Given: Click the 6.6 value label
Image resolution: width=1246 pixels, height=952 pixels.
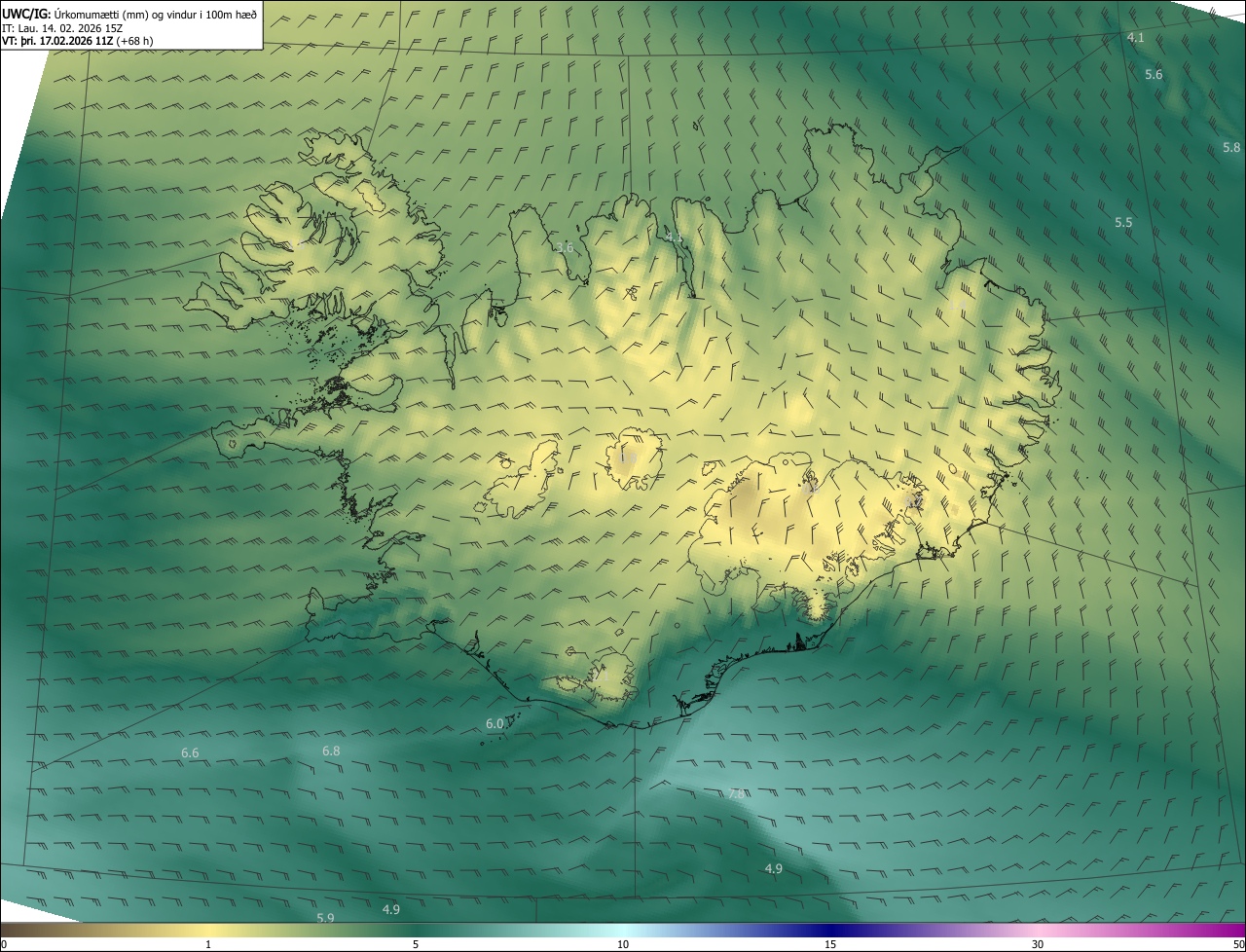Looking at the screenshot, I should 190,753.
